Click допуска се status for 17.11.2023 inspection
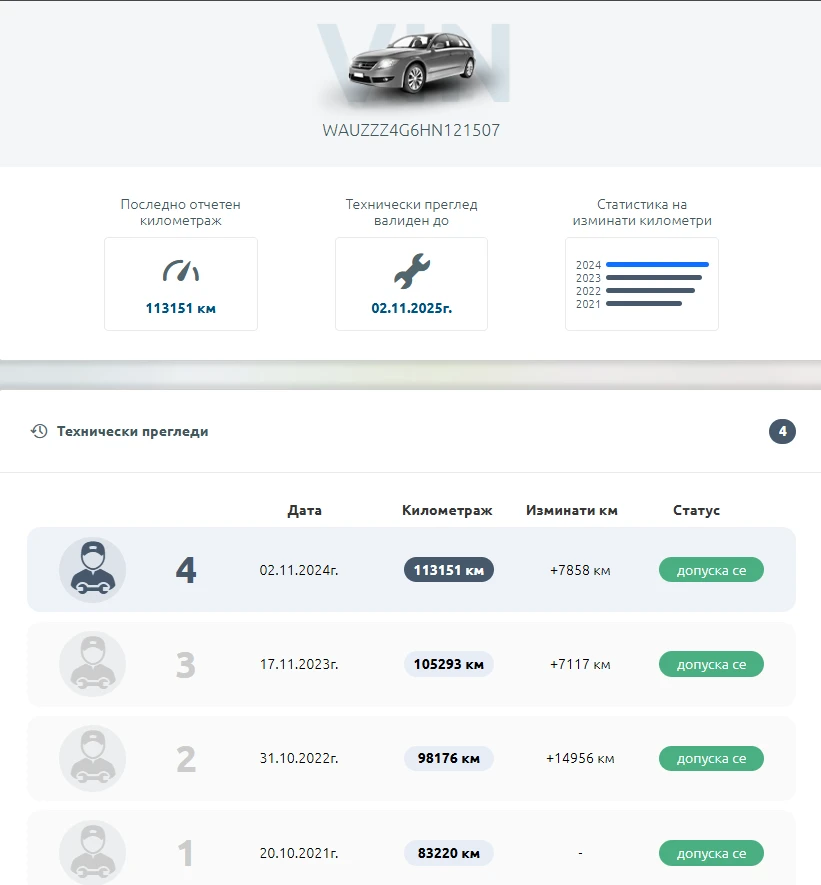 tap(711, 664)
